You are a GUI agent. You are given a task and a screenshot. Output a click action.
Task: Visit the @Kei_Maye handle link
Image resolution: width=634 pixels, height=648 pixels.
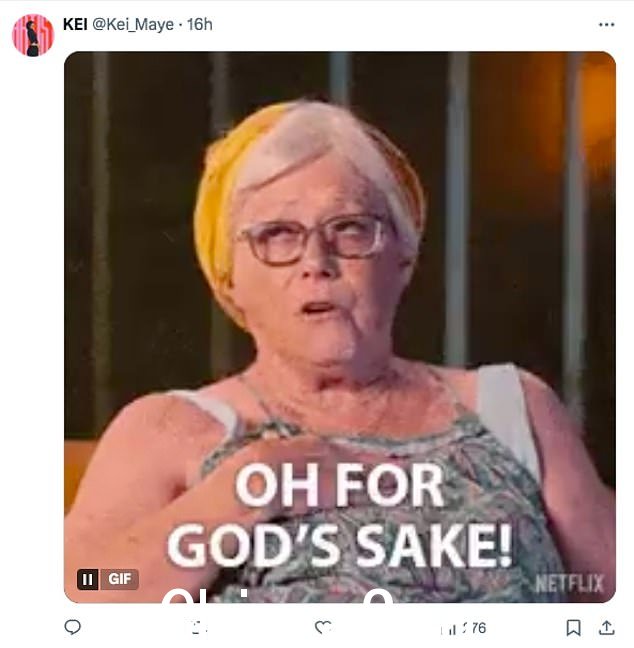tap(133, 25)
